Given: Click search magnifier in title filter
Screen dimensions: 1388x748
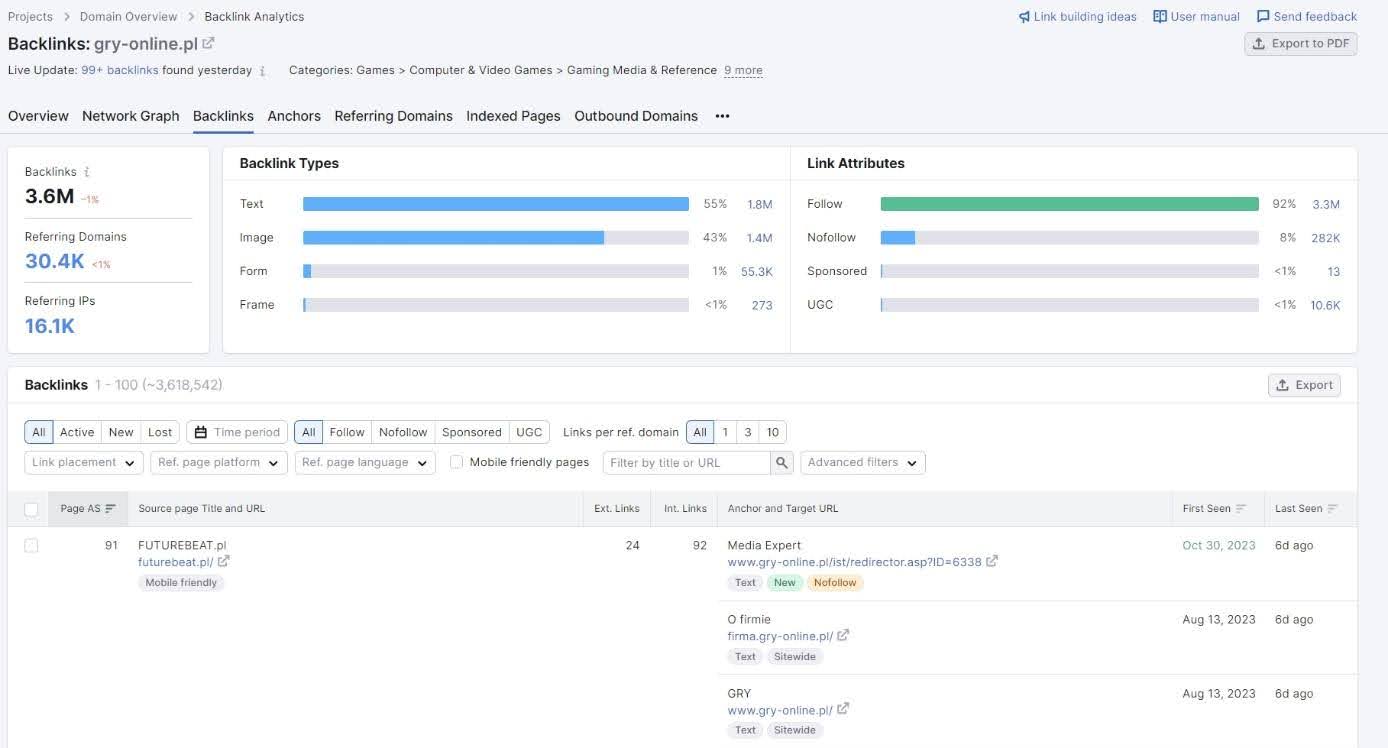Looking at the screenshot, I should (x=782, y=463).
